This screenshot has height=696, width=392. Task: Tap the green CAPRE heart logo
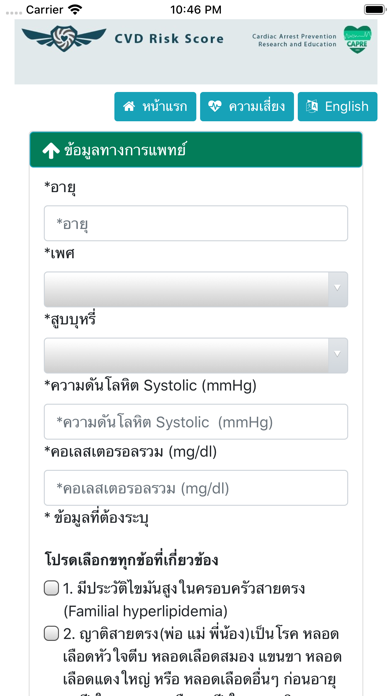(x=357, y=39)
